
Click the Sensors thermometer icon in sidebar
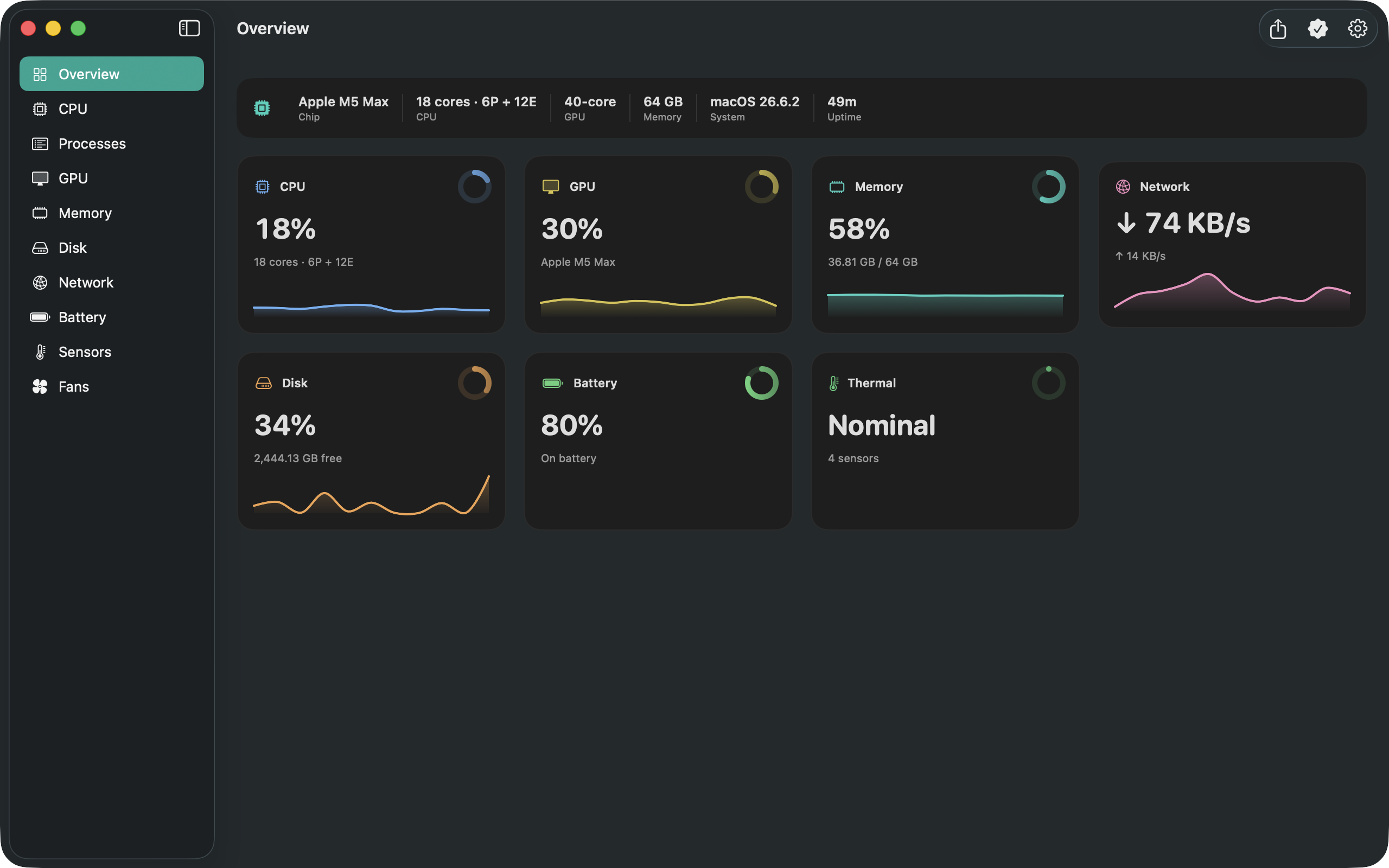(x=40, y=352)
